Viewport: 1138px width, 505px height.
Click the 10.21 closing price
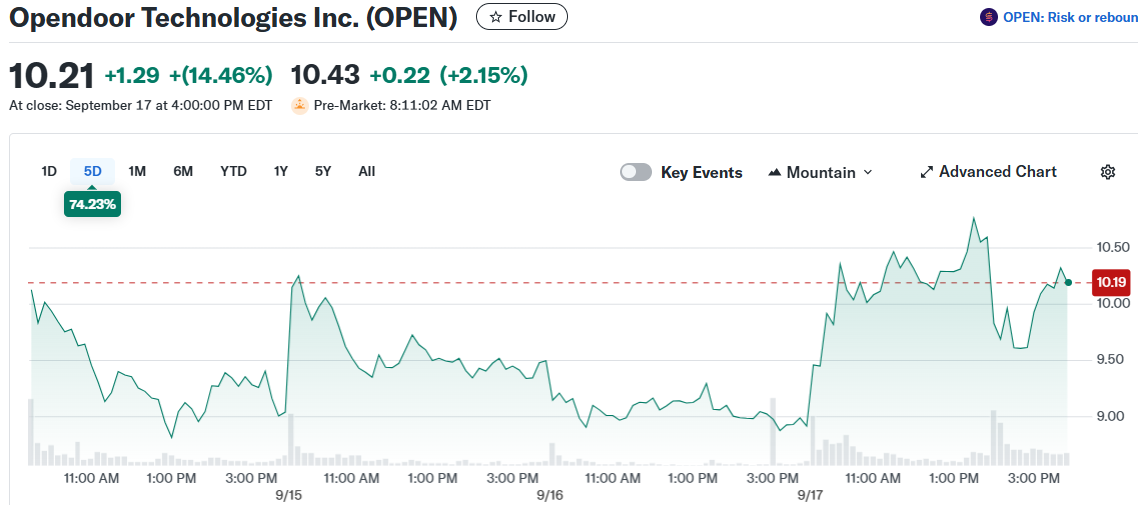click(x=52, y=75)
